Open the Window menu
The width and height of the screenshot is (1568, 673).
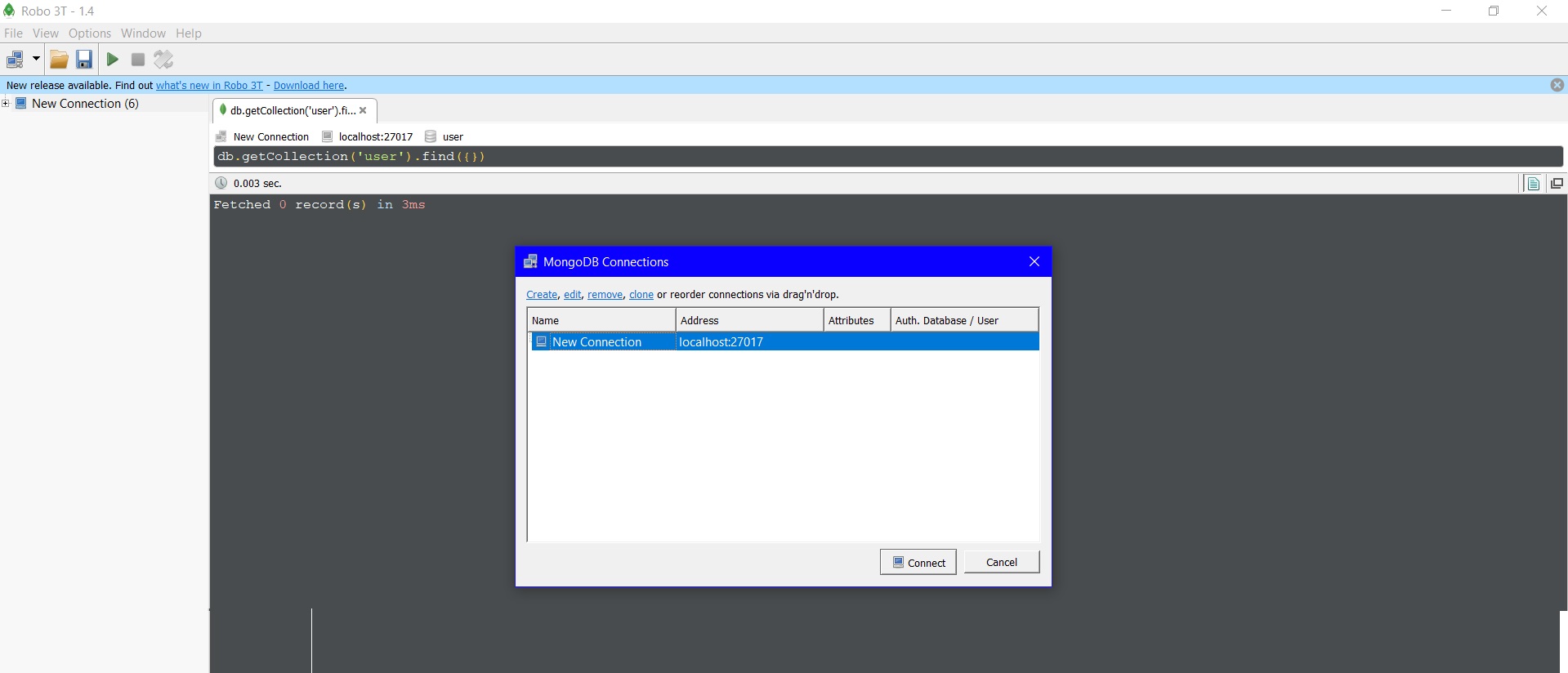coord(143,33)
